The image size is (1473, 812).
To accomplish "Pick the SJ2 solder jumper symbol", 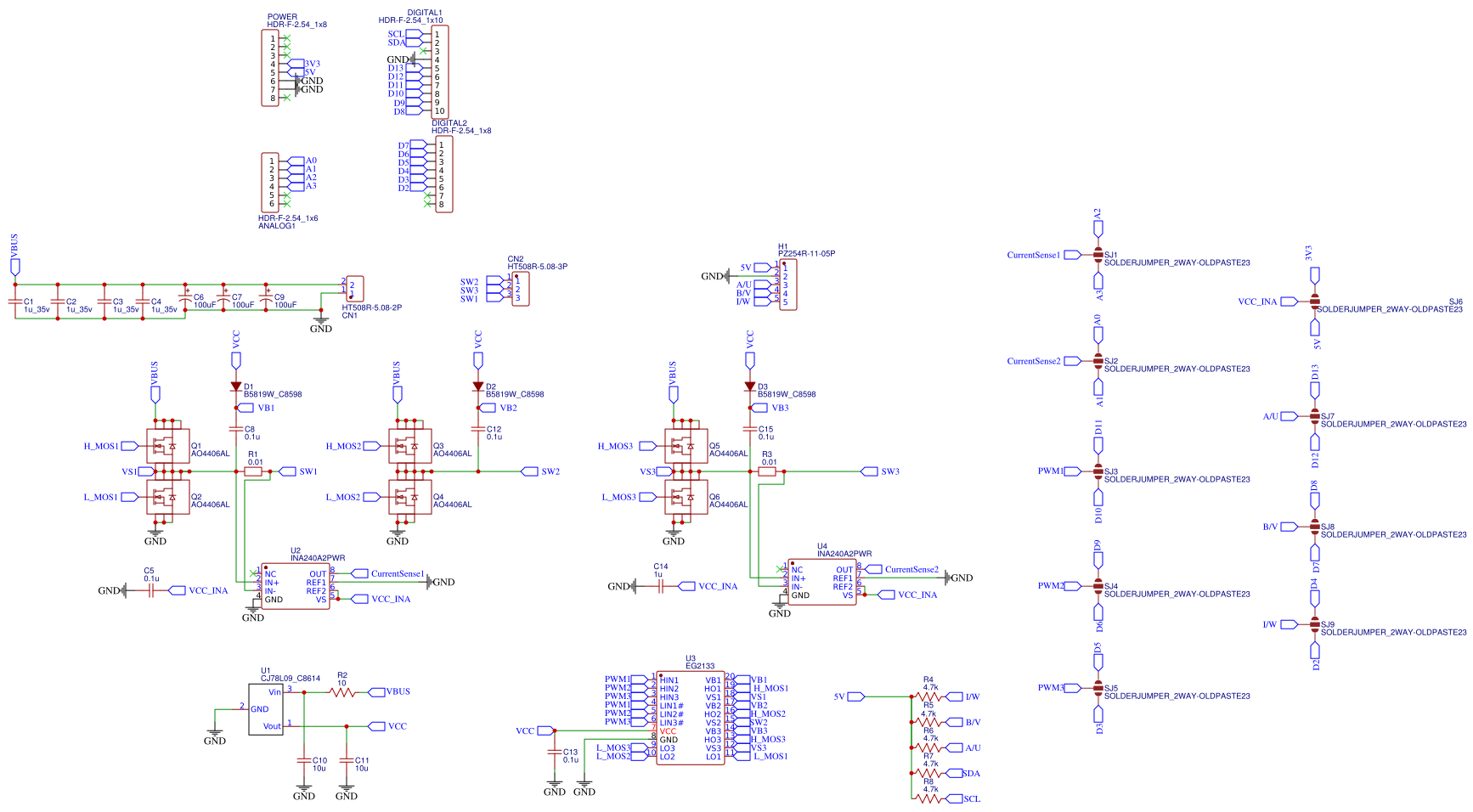I will pyautogui.click(x=1098, y=360).
